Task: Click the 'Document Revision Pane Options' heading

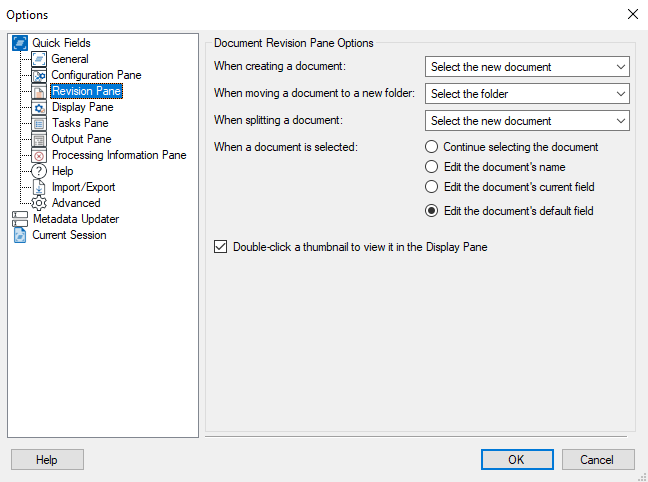Action: [293, 43]
